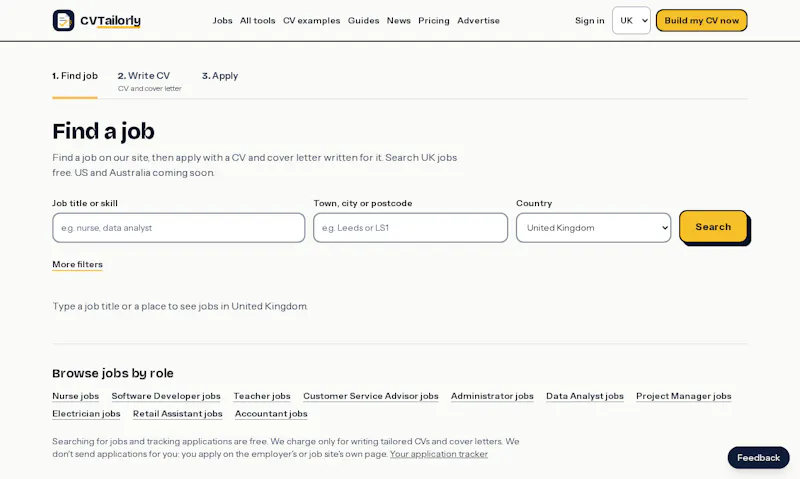Open Accountant jobs link
Viewport: 800px width, 479px height.
tap(271, 414)
